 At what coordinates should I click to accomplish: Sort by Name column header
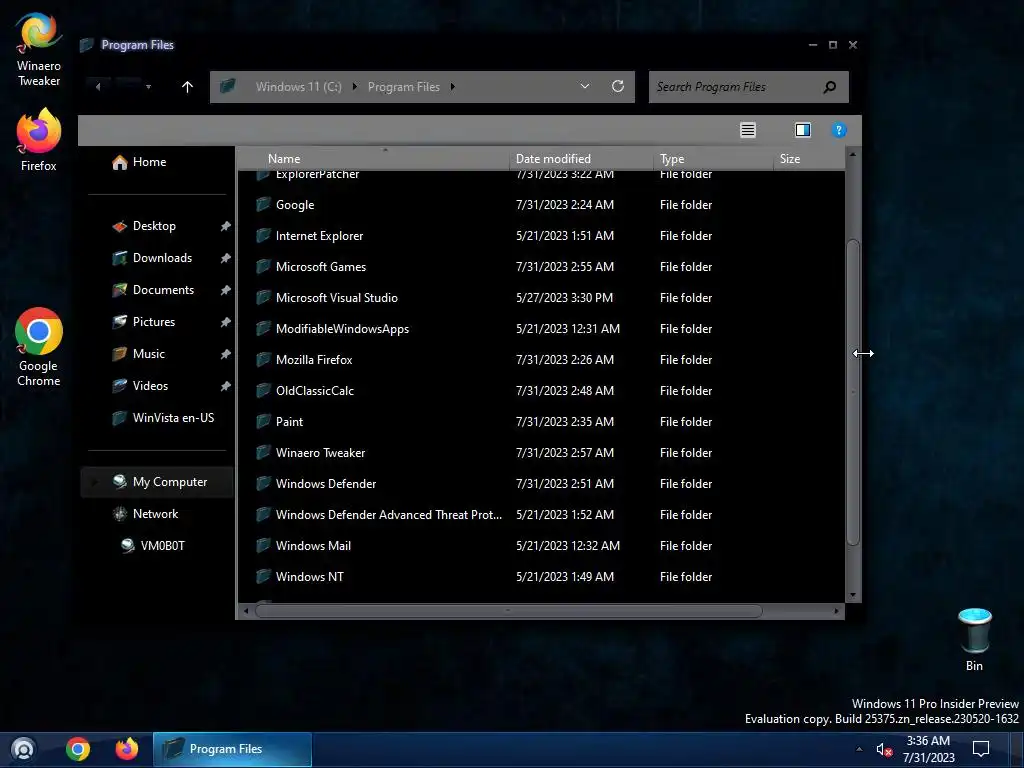point(373,159)
